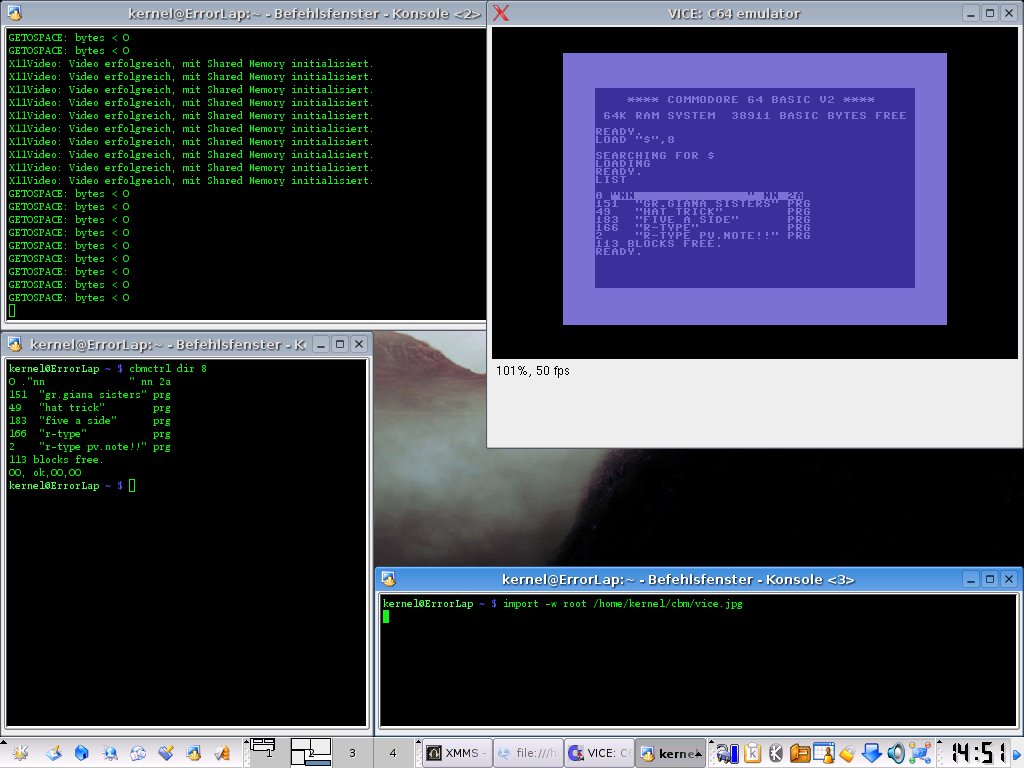Open the mail client panel icon
This screenshot has width=1024, height=768.
[138, 753]
